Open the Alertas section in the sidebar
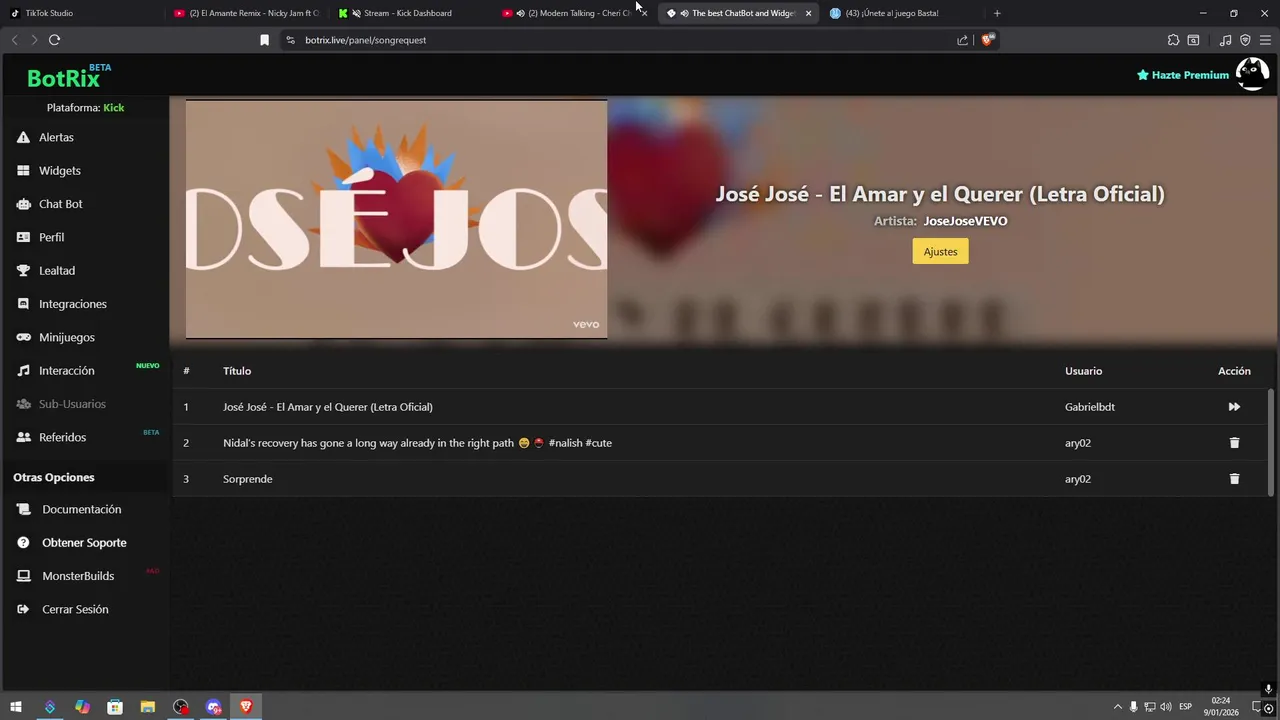Viewport: 1280px width, 720px height. pyautogui.click(x=56, y=137)
